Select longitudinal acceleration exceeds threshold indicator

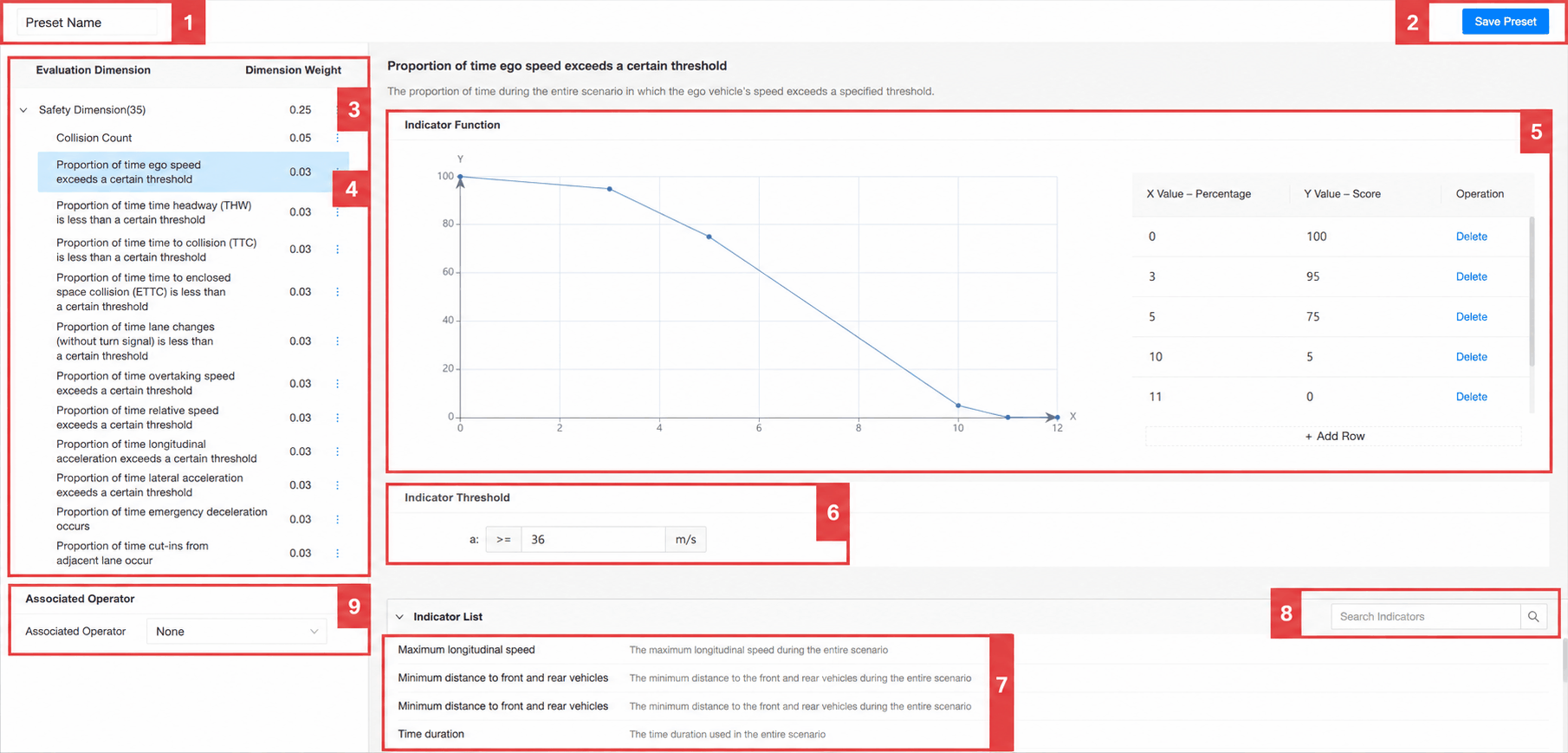pos(156,451)
